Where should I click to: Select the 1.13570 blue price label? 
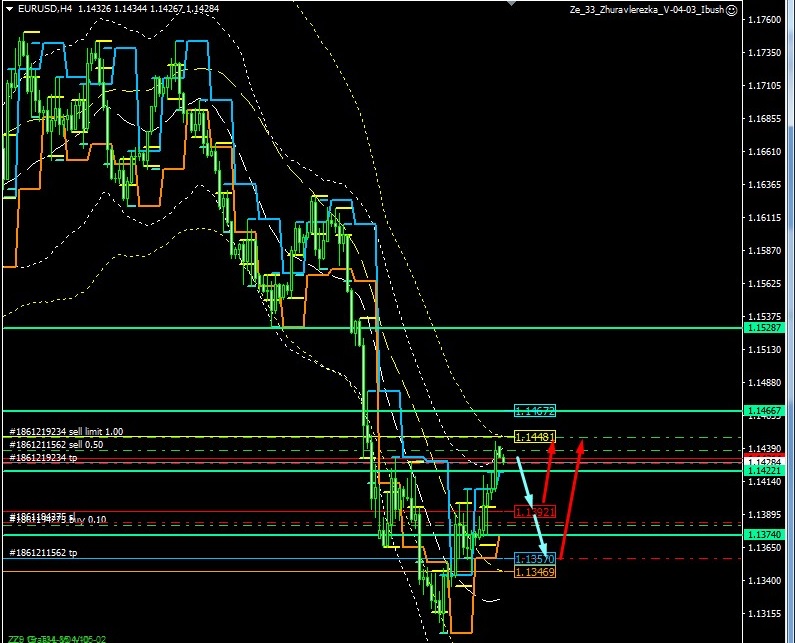click(534, 558)
